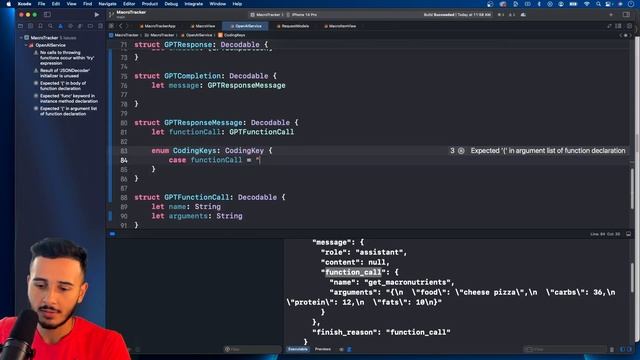Select "Expected '(' in argument list" error in navigator
Screen dimensions: 640x360
click(68, 111)
